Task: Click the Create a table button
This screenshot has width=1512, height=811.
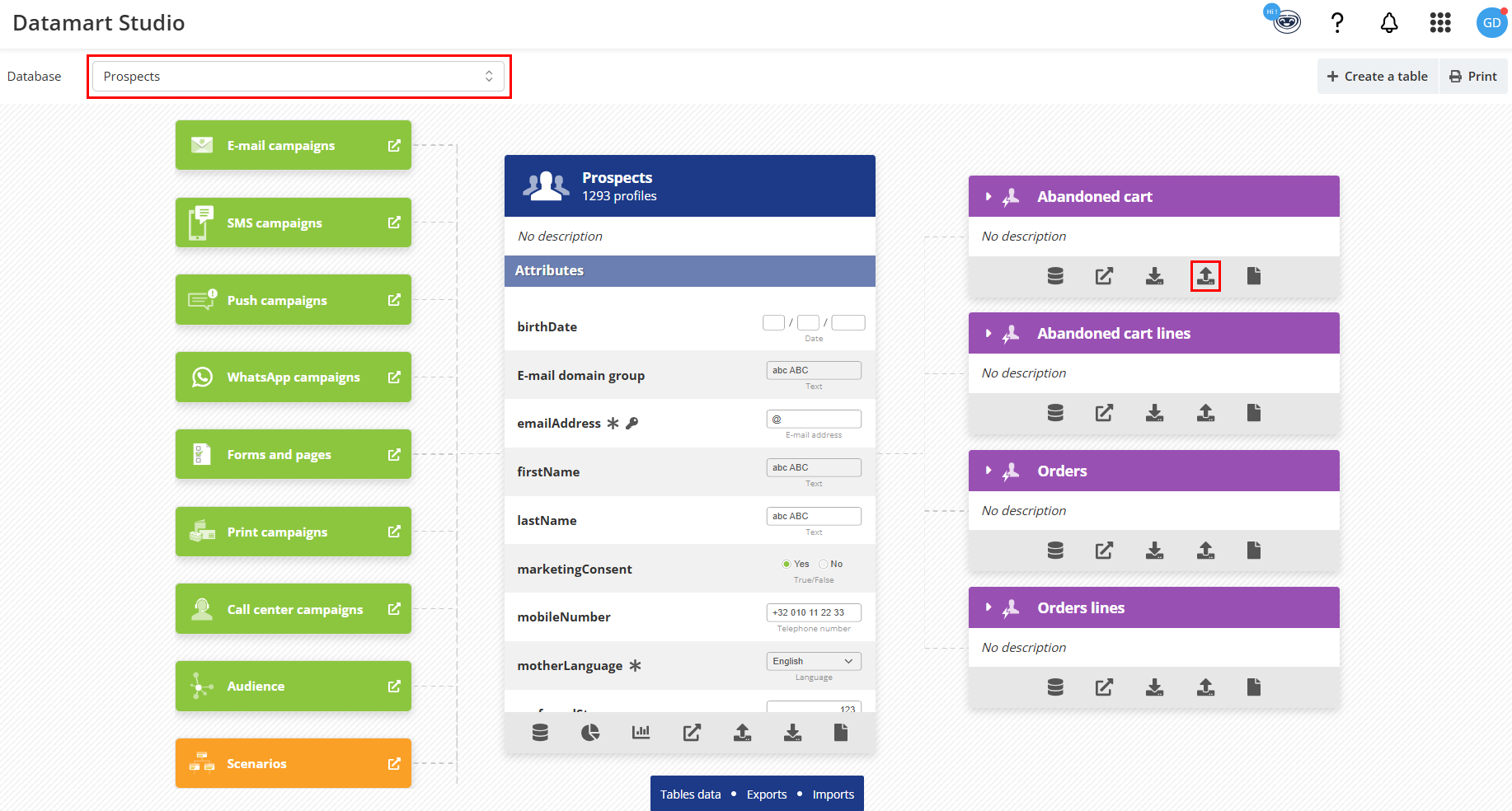Action: click(1377, 77)
